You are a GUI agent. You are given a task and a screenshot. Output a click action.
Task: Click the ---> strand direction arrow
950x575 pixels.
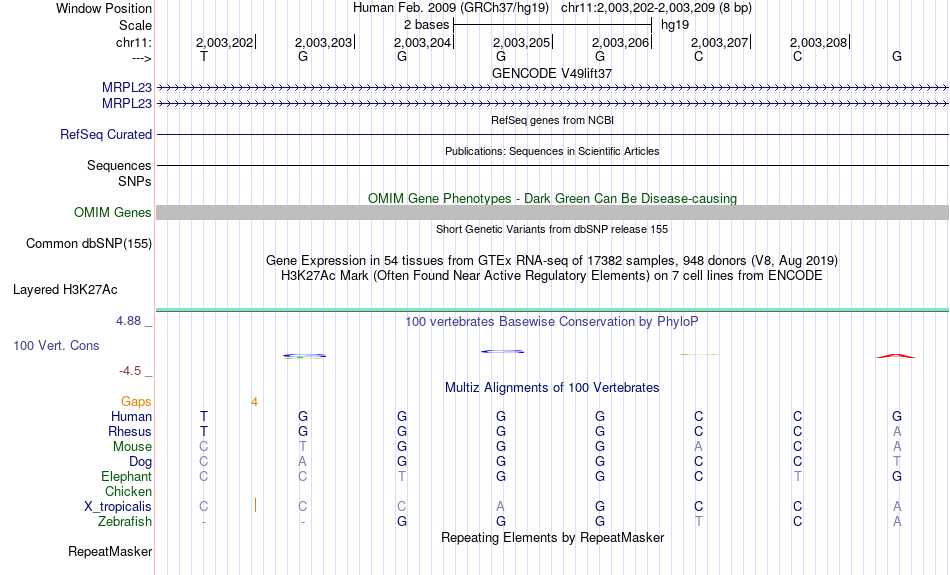point(141,58)
